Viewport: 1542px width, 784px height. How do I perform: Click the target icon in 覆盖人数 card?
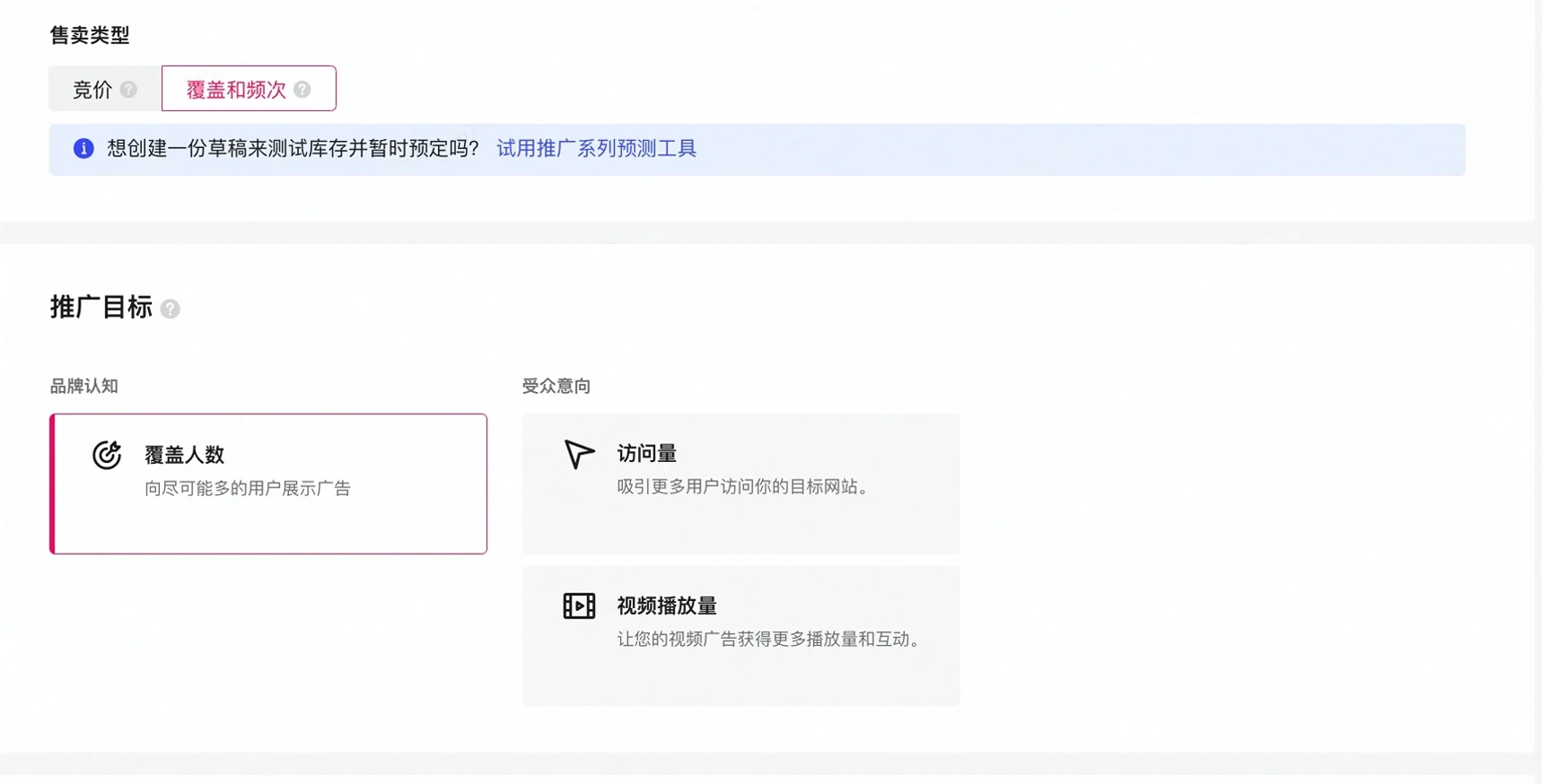(107, 456)
